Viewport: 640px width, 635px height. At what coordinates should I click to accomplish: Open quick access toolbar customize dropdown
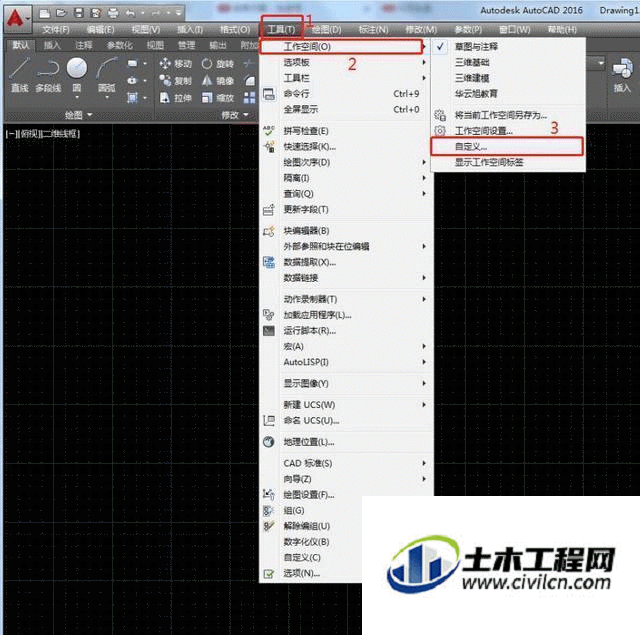tap(178, 13)
